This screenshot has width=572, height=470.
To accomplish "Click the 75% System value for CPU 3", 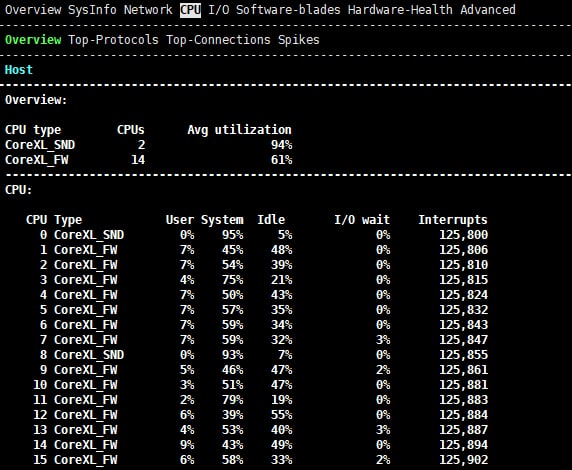I will pos(232,280).
